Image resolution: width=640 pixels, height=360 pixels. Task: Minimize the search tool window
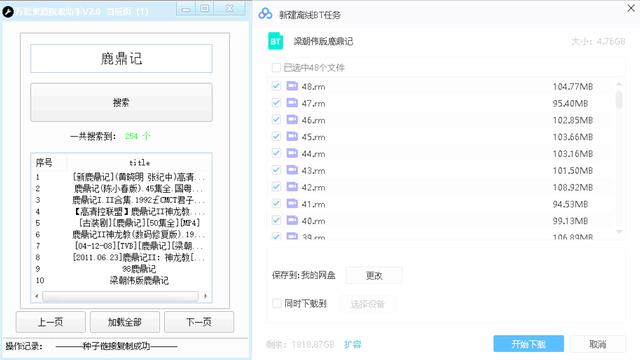point(186,9)
